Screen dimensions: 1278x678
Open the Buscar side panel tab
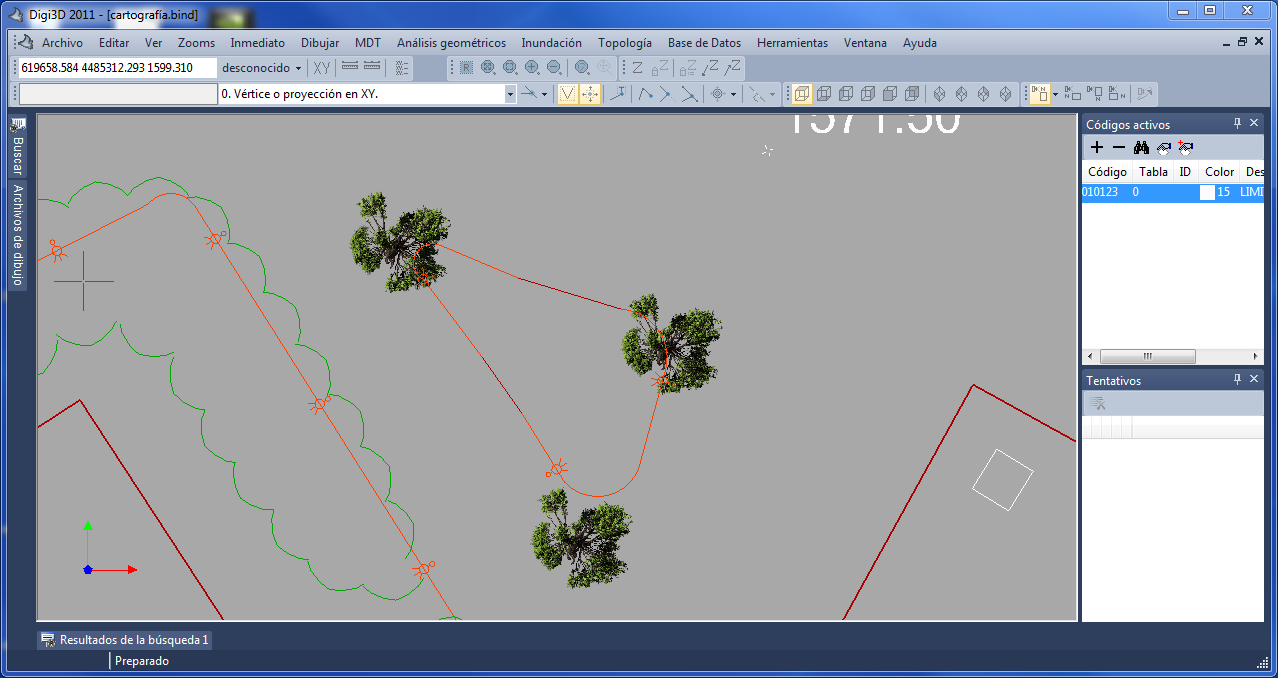point(17,148)
